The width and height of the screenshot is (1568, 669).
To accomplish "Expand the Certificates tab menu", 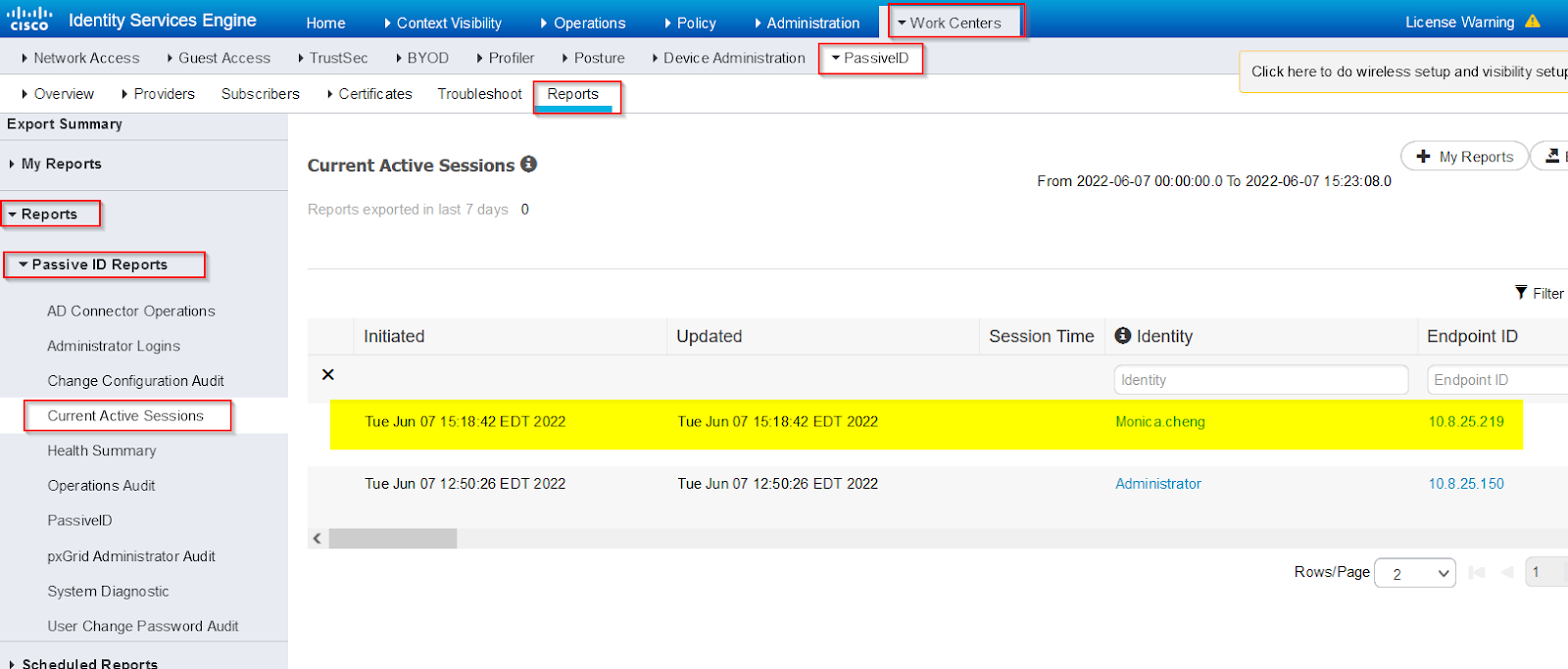I will tap(369, 94).
